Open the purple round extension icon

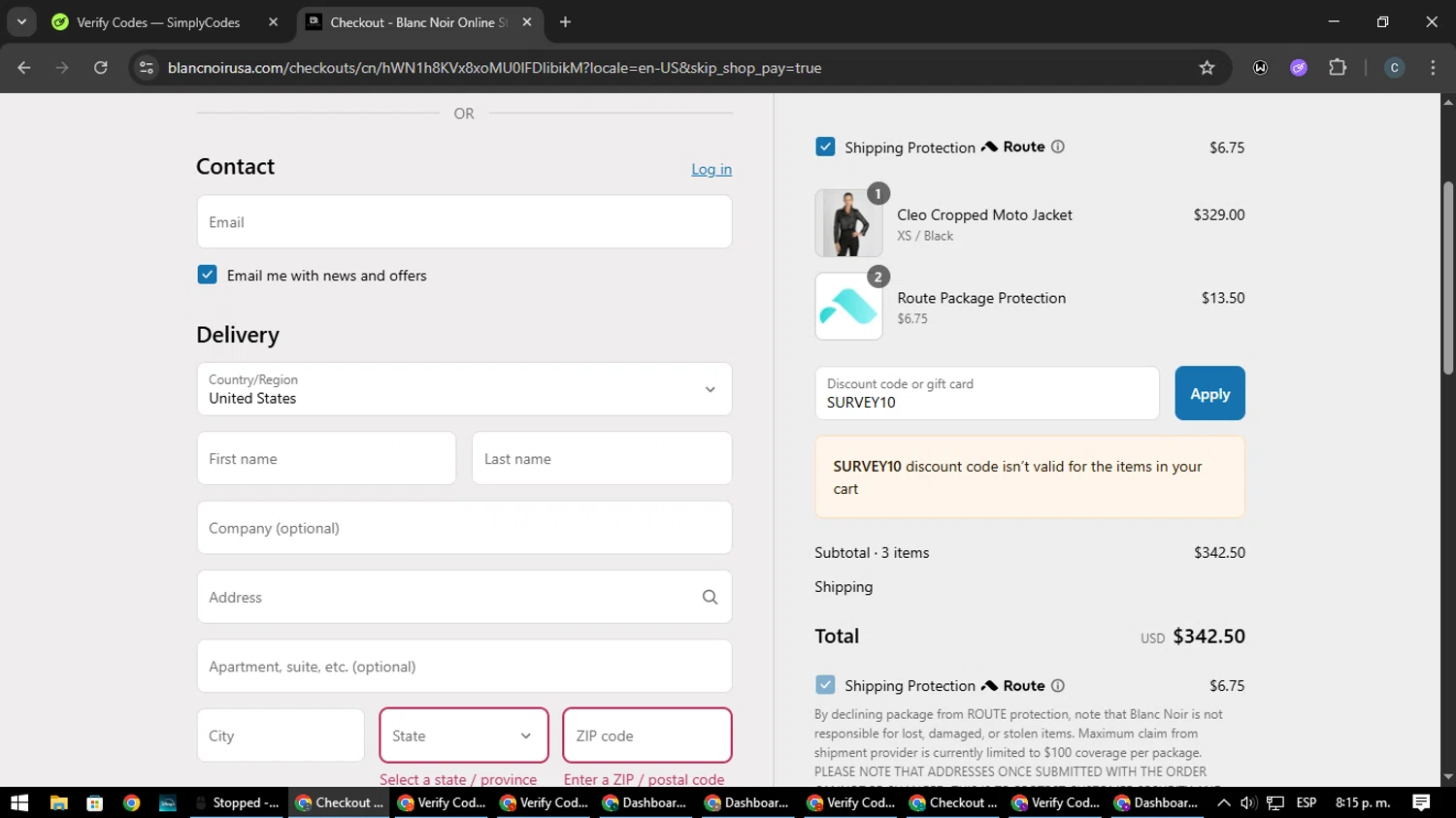pos(1299,68)
